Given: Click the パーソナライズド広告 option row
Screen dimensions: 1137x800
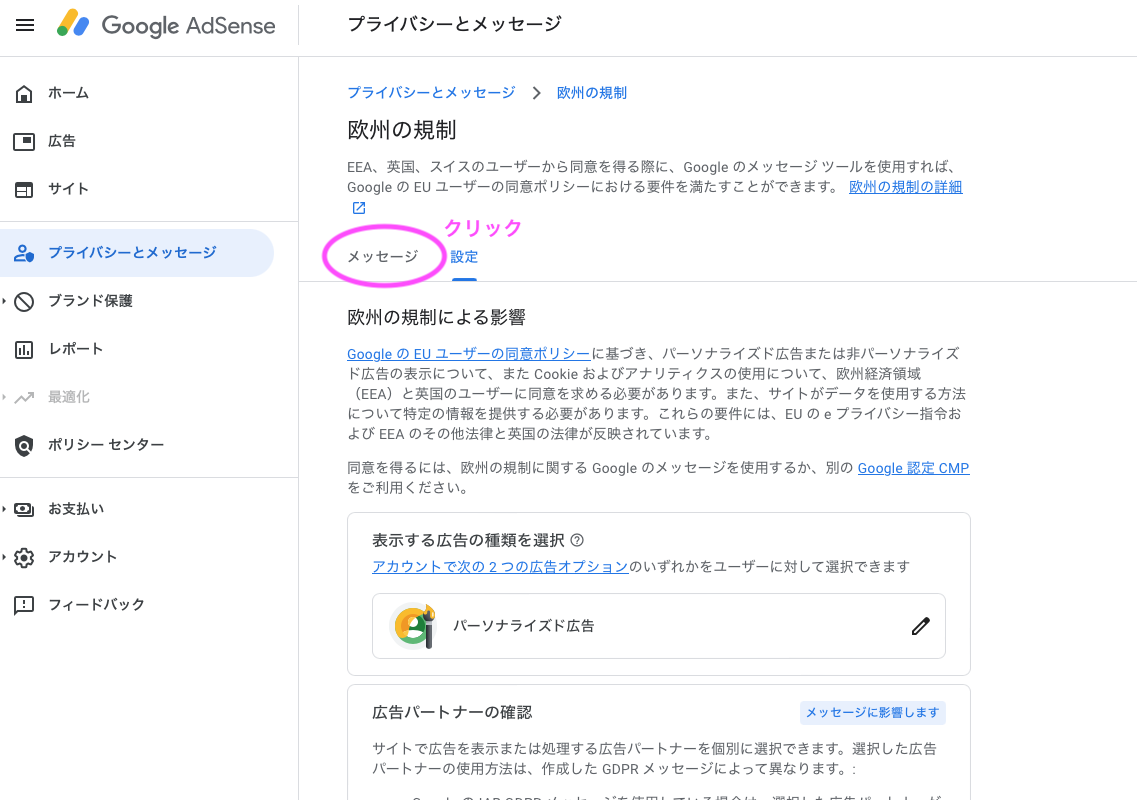Looking at the screenshot, I should click(658, 626).
